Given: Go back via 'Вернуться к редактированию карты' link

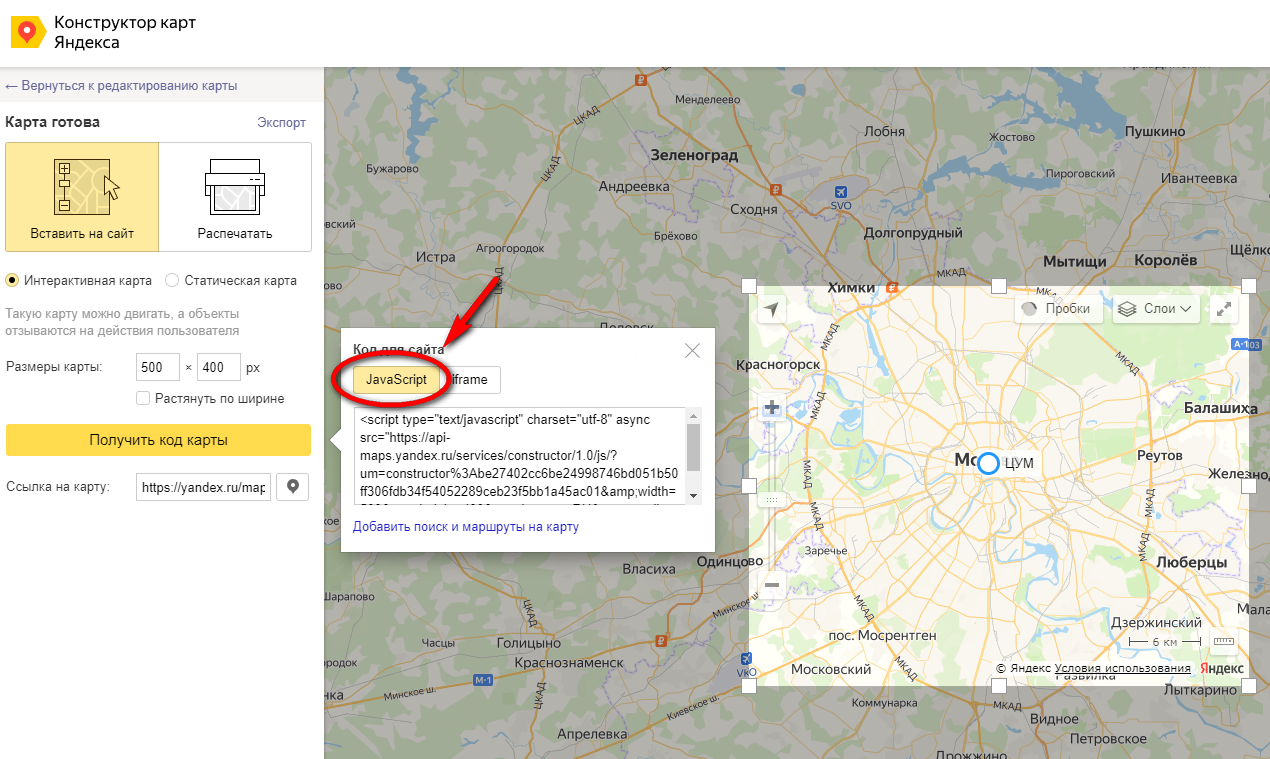Looking at the screenshot, I should coord(121,86).
